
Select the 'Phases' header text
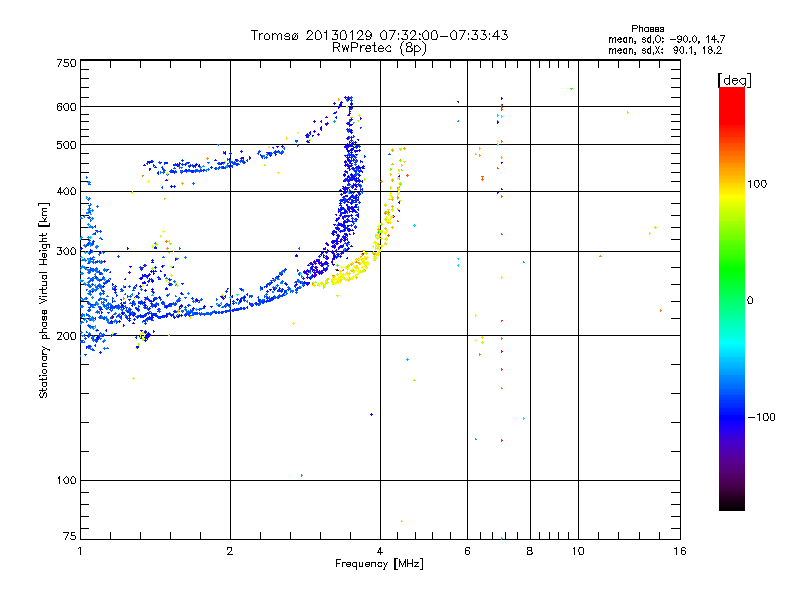coord(647,29)
